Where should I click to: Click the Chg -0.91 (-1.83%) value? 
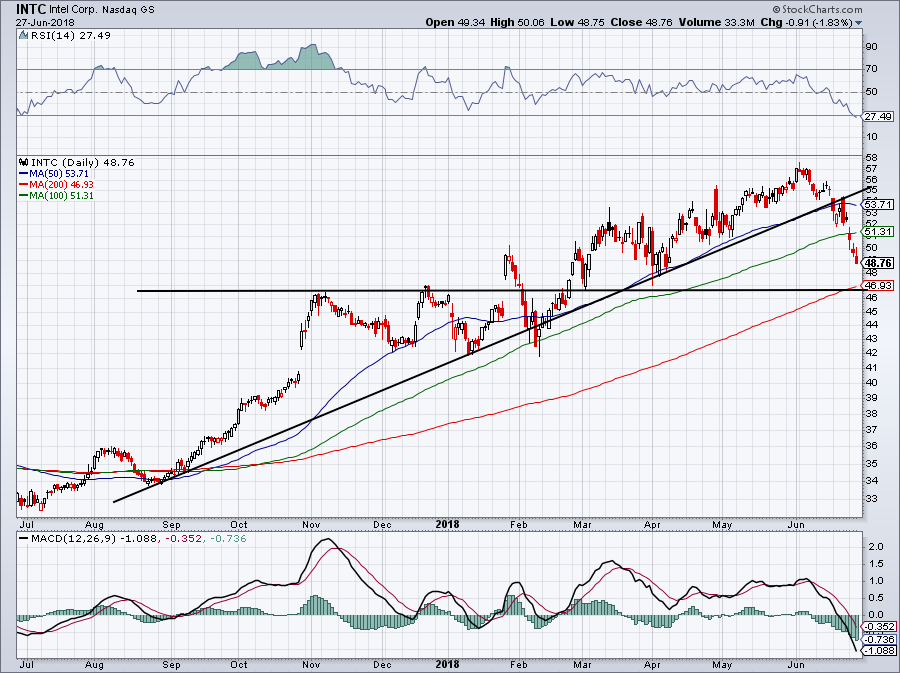click(x=806, y=22)
